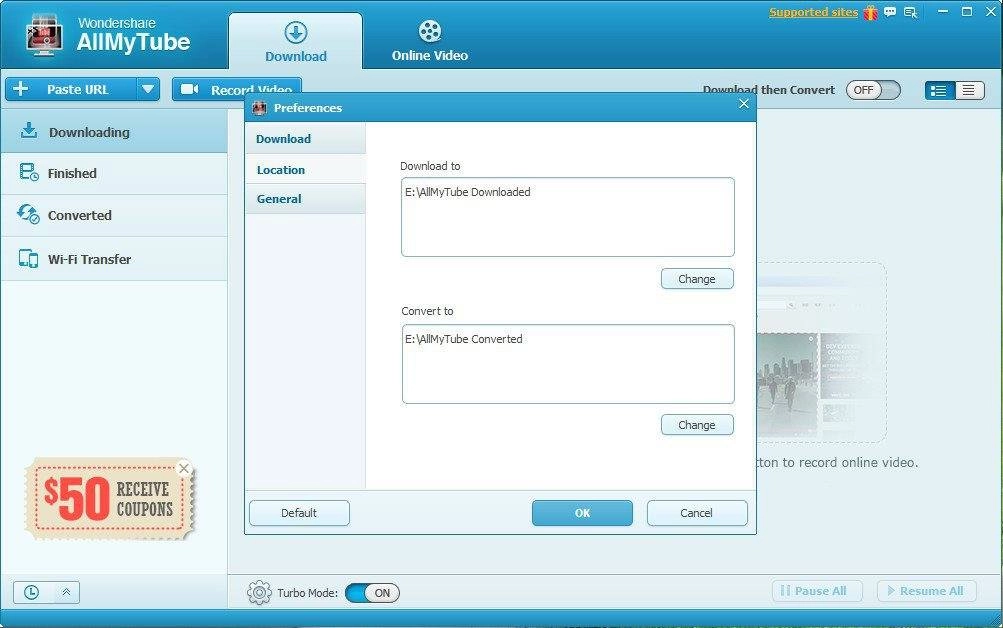Click the Wi-Fi Transfer devices icon
1003x628 pixels.
point(28,258)
